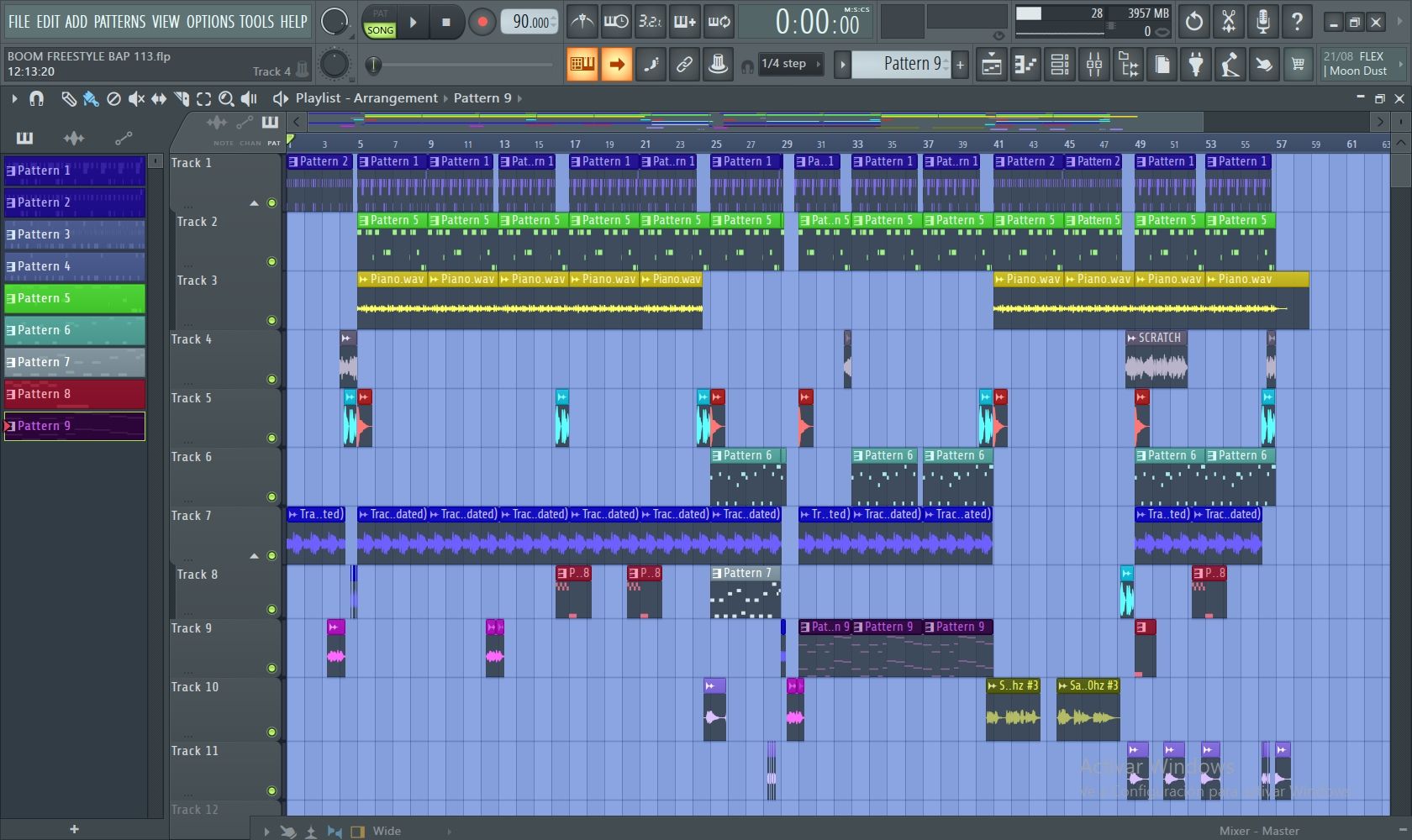
Task: Expand the Pattern 9 selector arrow menu
Action: pos(841,65)
